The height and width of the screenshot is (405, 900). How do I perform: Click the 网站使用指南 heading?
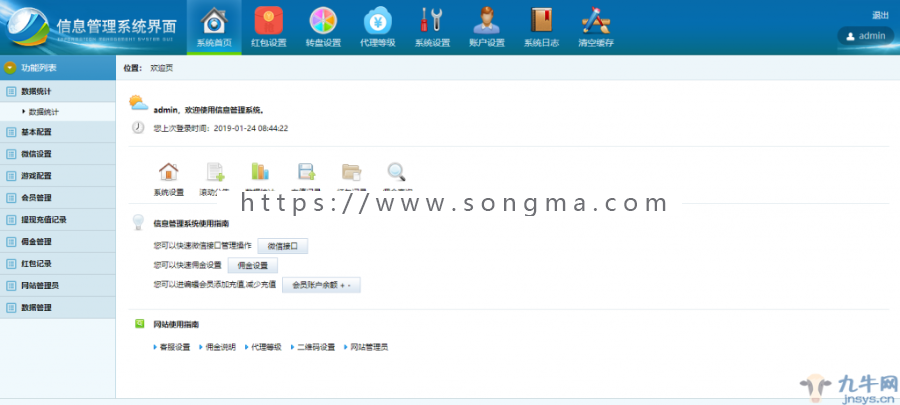pos(176,324)
